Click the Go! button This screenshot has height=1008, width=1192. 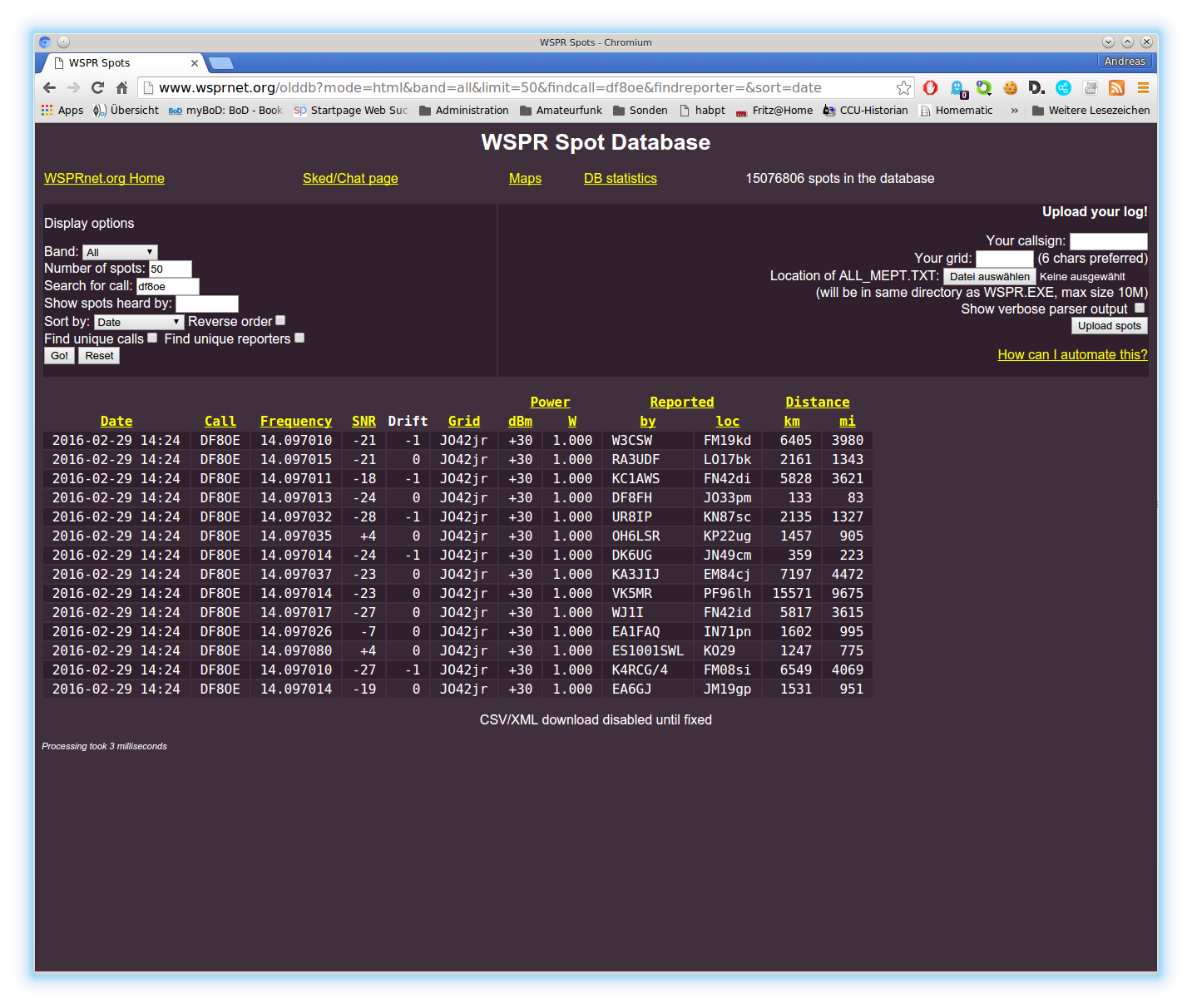(59, 356)
